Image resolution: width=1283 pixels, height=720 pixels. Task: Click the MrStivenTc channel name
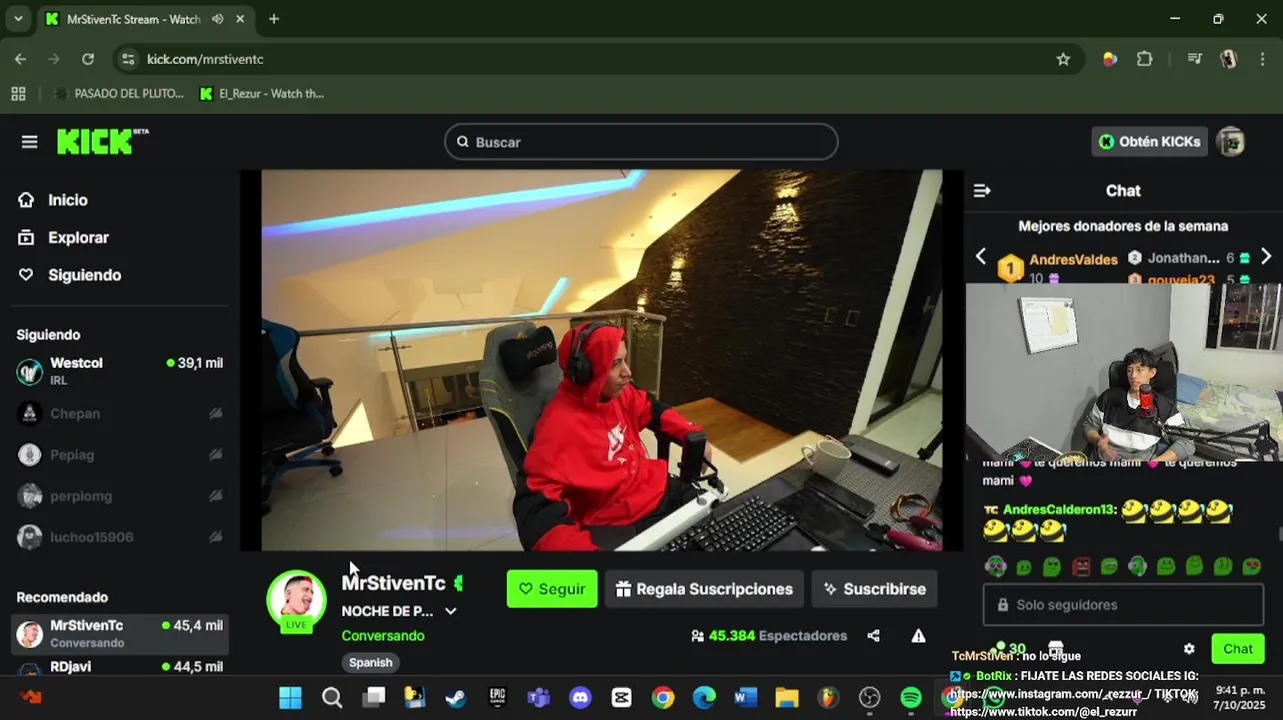[393, 583]
